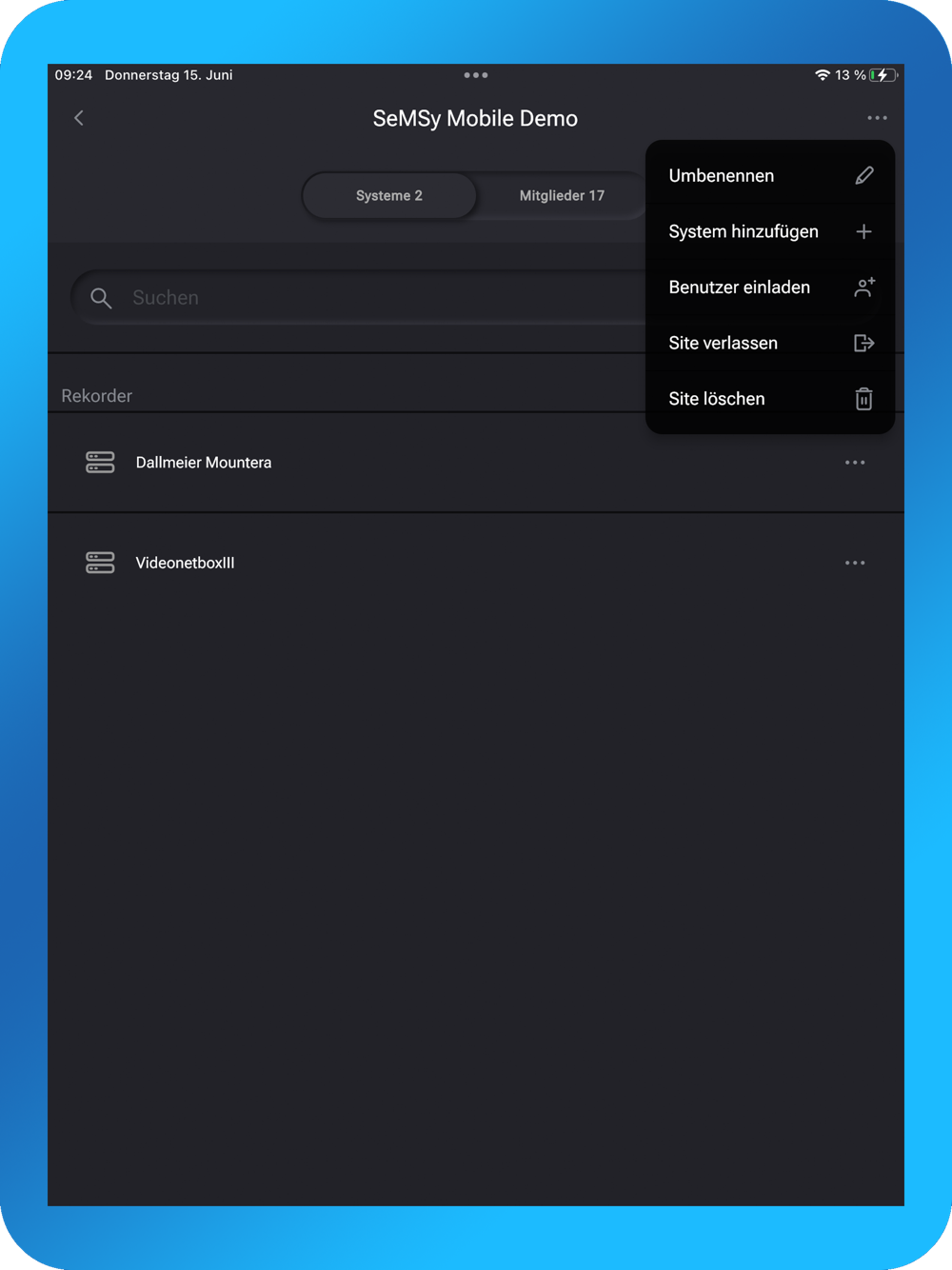Viewport: 952px width, 1270px height.
Task: Click the SeMSy Mobile Demo title
Action: (475, 118)
